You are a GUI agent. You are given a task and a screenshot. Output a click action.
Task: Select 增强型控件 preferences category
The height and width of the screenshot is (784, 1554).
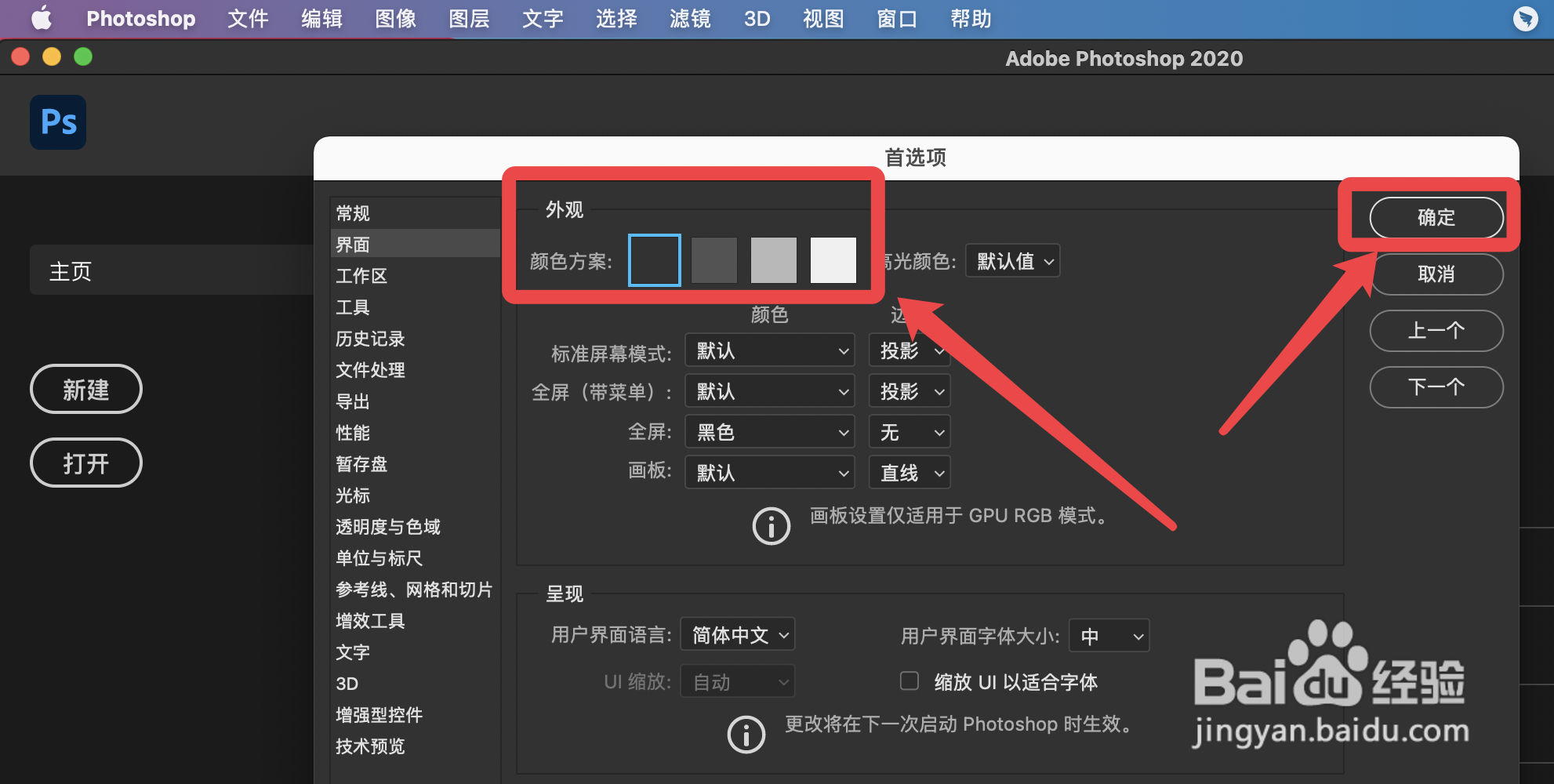416,714
